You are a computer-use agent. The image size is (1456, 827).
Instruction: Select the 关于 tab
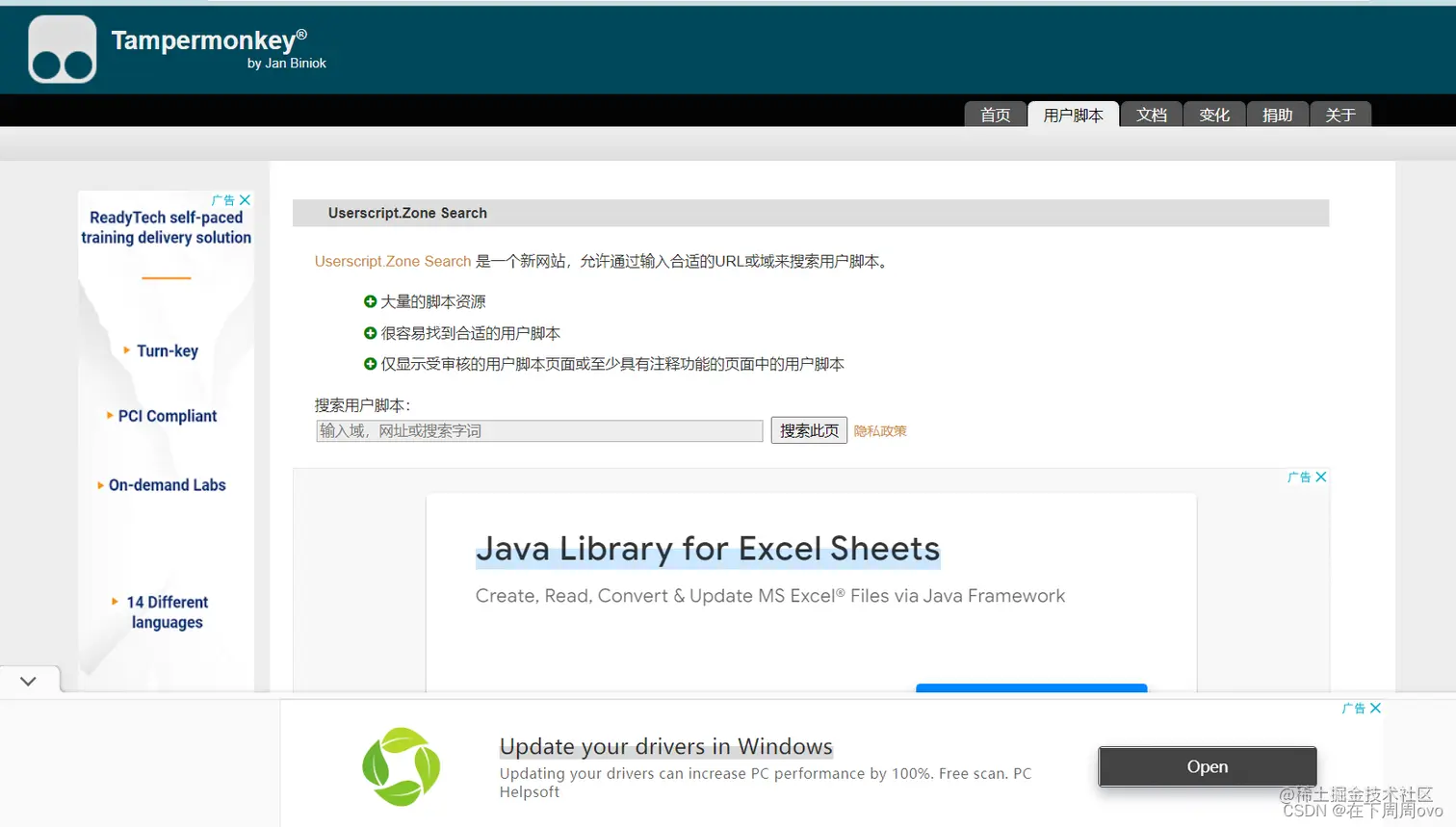(1340, 115)
